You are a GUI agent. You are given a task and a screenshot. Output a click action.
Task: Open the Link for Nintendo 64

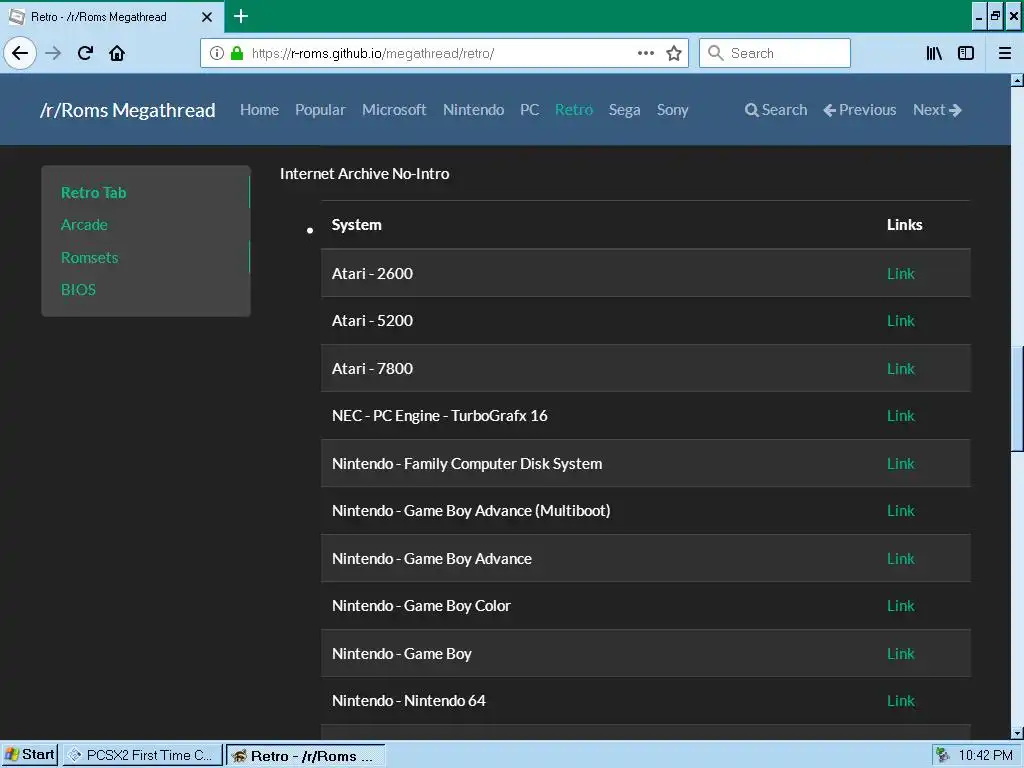pyautogui.click(x=901, y=701)
